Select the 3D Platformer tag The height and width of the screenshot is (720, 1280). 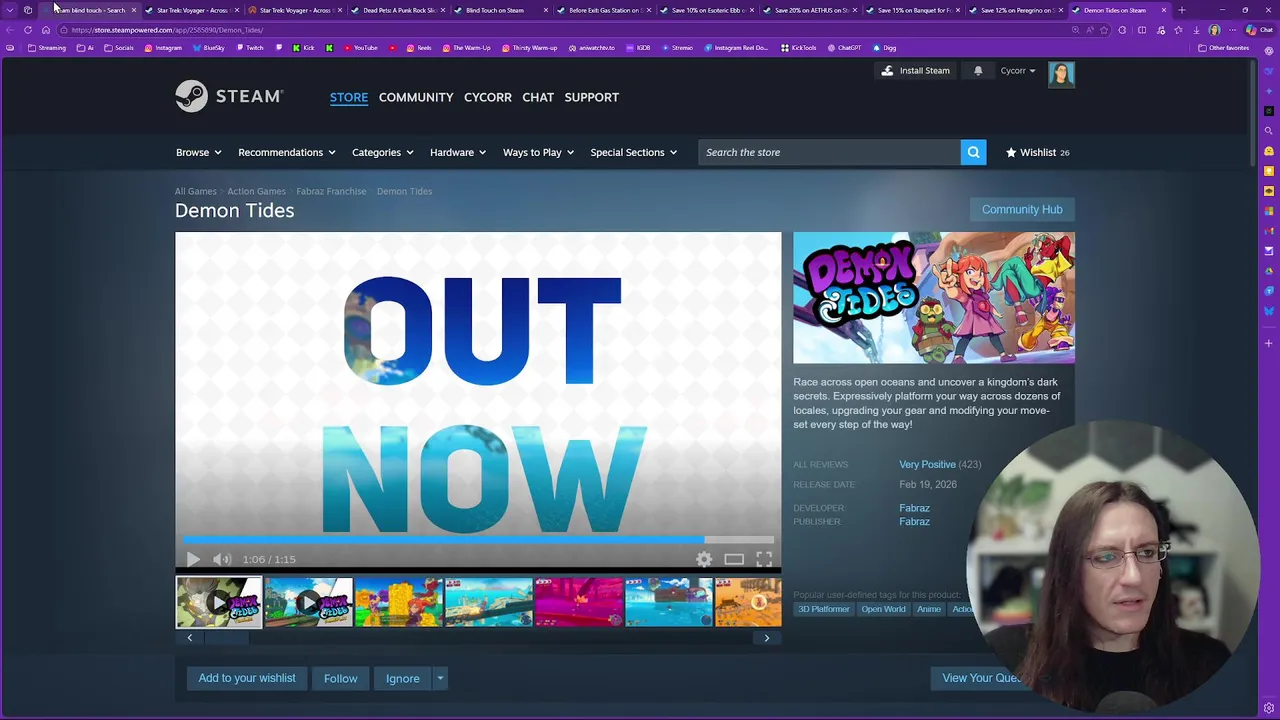(x=824, y=609)
